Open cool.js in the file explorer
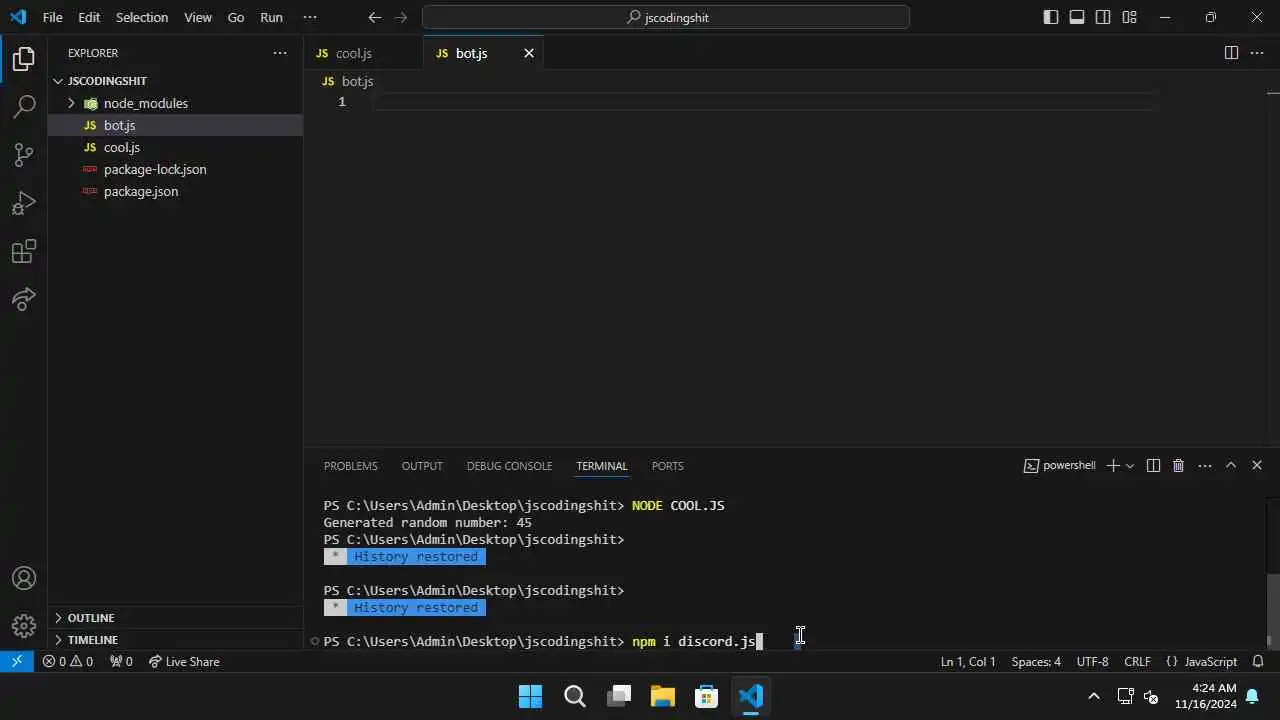Image resolution: width=1280 pixels, height=720 pixels. 176,147
